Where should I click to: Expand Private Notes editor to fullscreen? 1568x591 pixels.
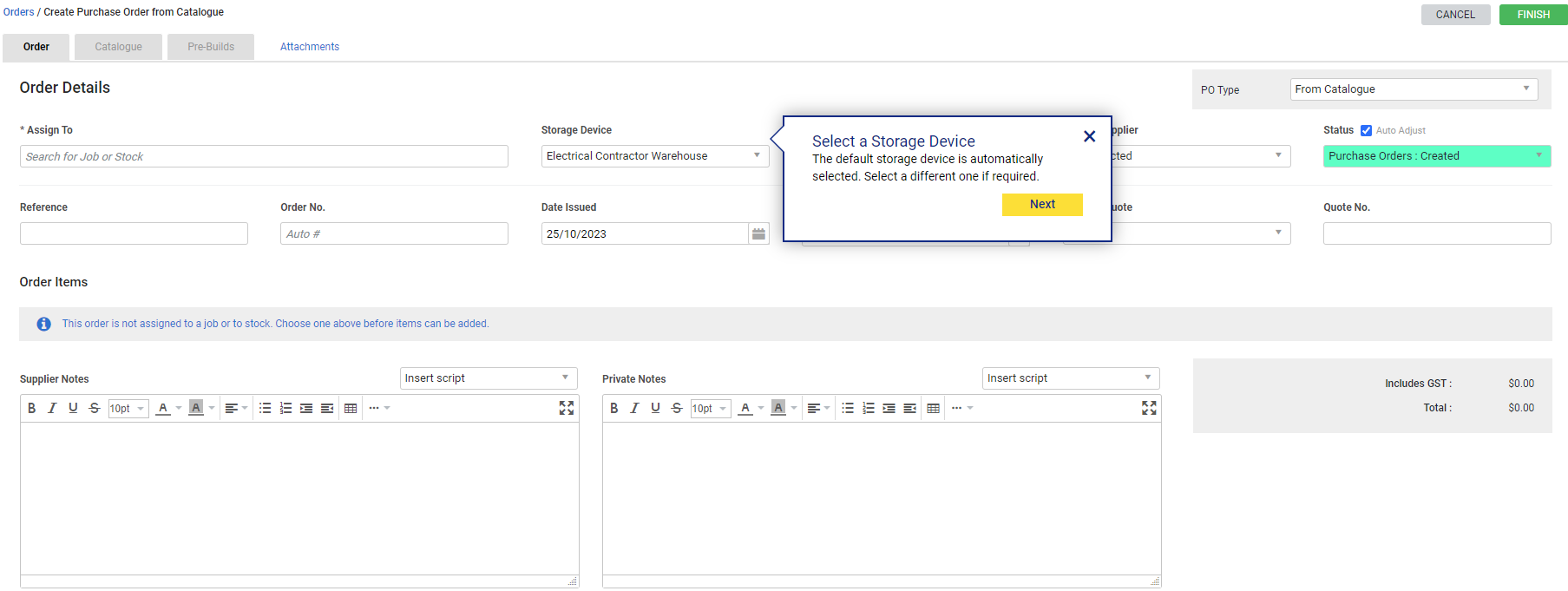[x=1149, y=408]
